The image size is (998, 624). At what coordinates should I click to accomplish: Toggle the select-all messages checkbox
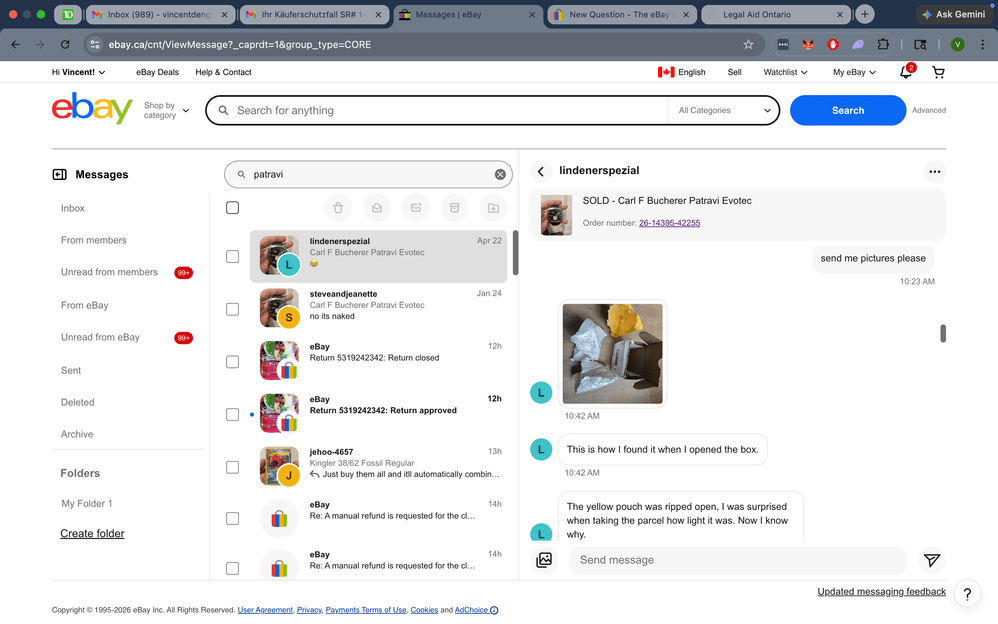[232, 208]
